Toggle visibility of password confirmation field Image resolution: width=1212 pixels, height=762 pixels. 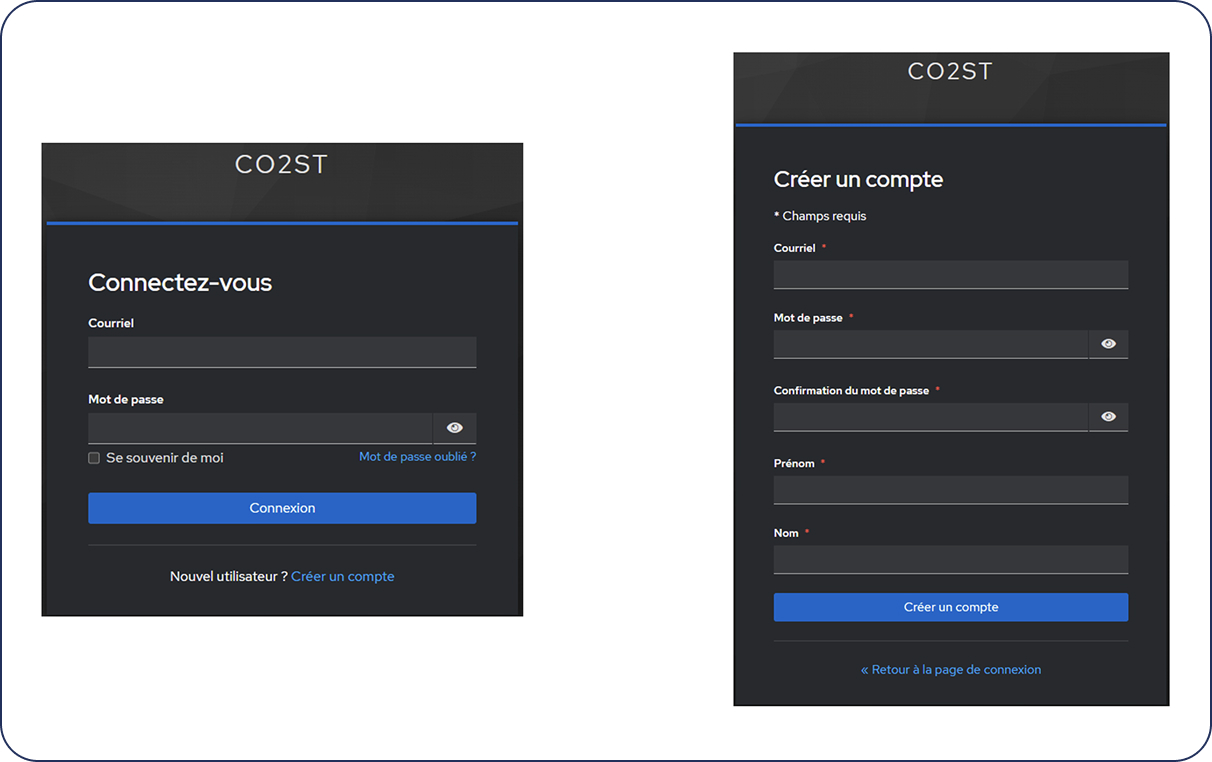(x=1108, y=417)
